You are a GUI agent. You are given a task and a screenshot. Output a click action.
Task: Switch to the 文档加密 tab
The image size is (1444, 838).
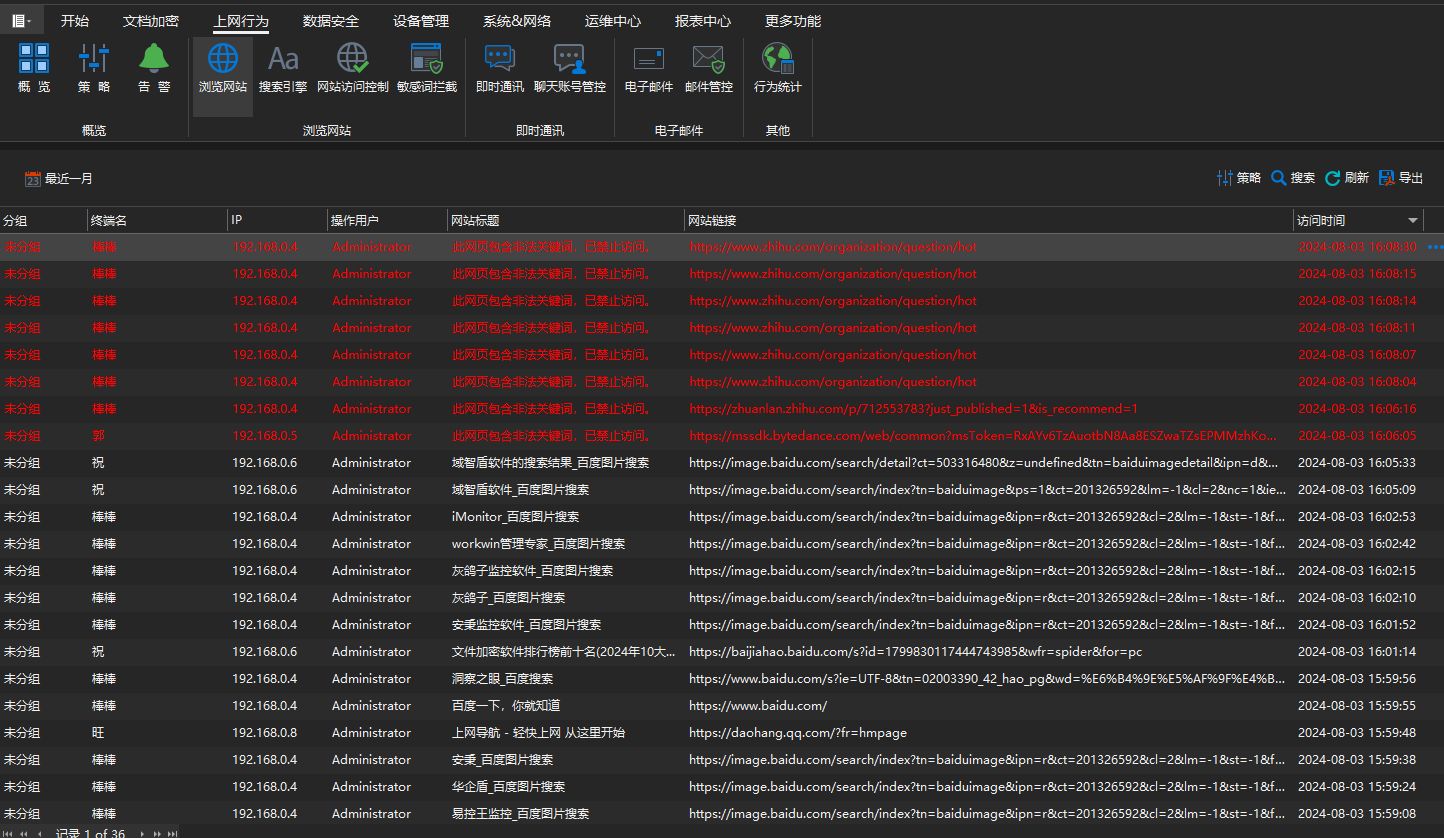(x=151, y=21)
